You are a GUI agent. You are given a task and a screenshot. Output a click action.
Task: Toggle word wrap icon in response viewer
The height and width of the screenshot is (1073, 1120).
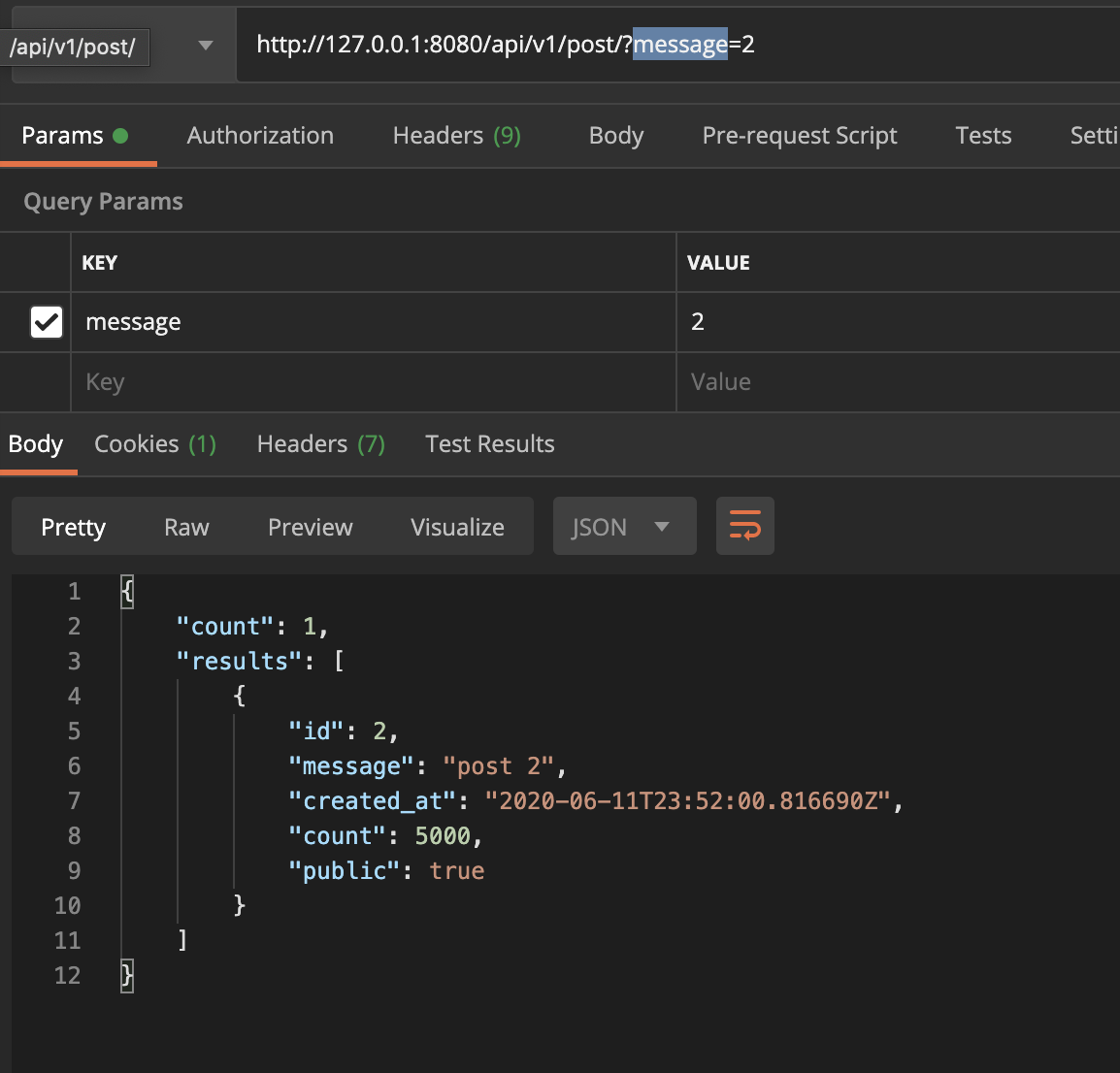pos(745,526)
